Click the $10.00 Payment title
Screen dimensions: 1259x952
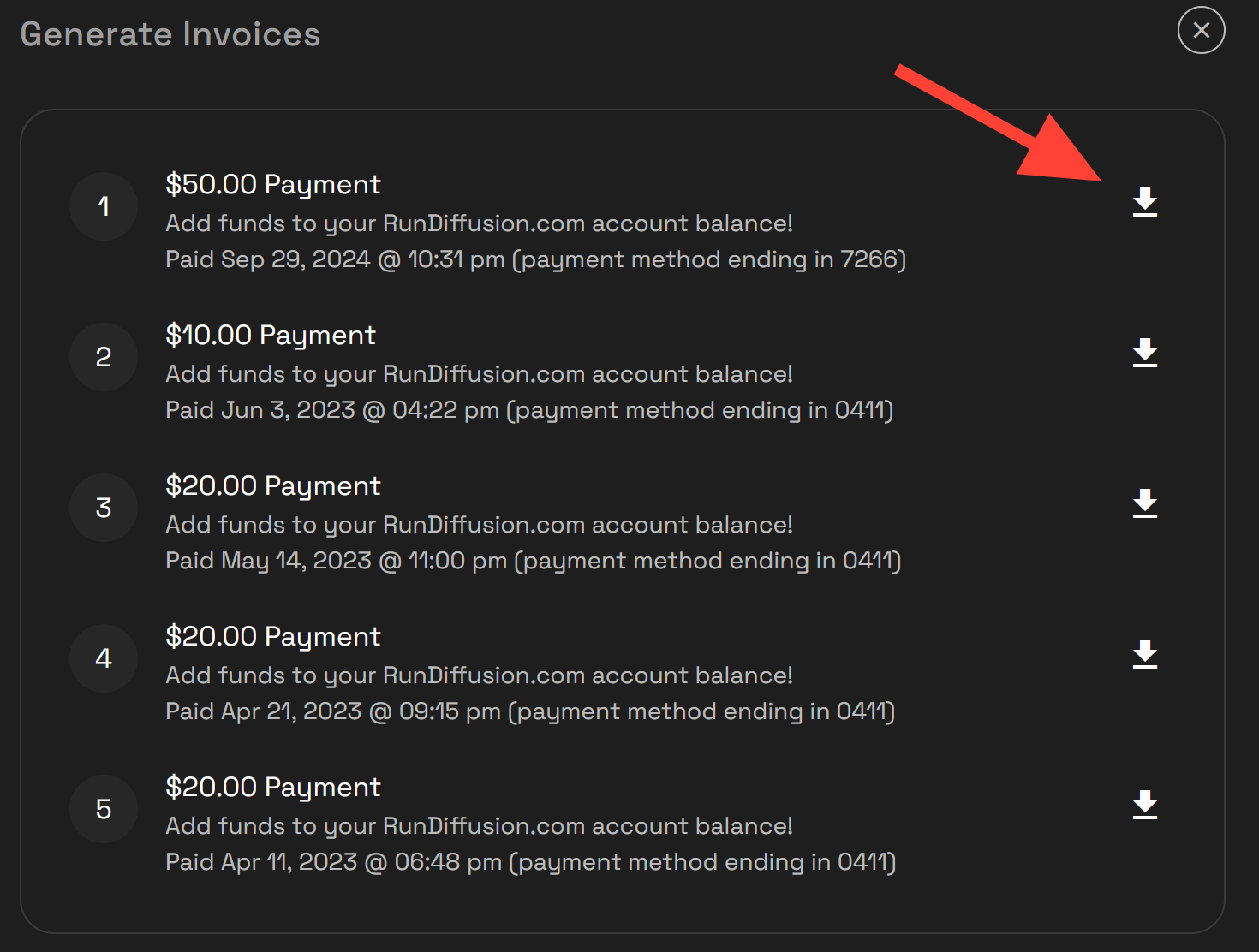pyautogui.click(x=271, y=336)
